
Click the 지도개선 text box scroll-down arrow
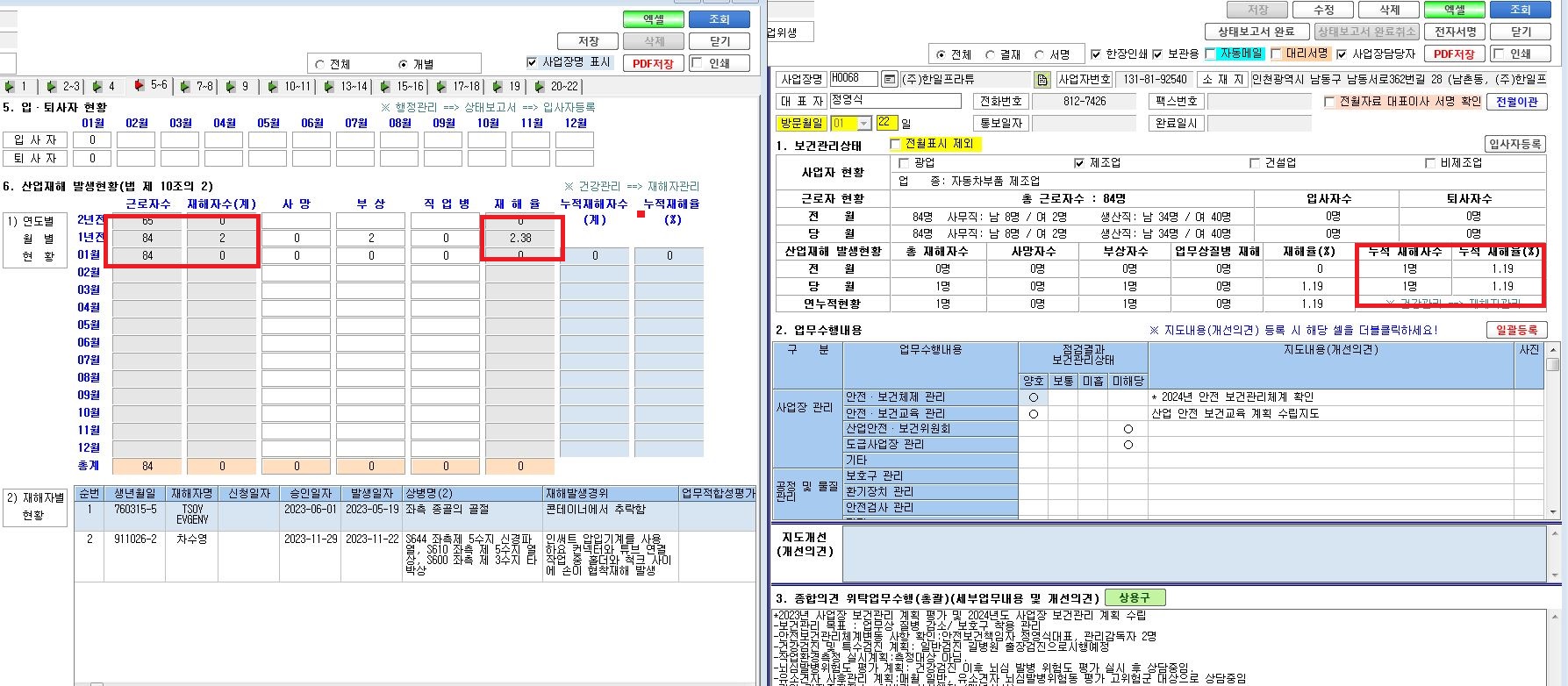point(1554,575)
